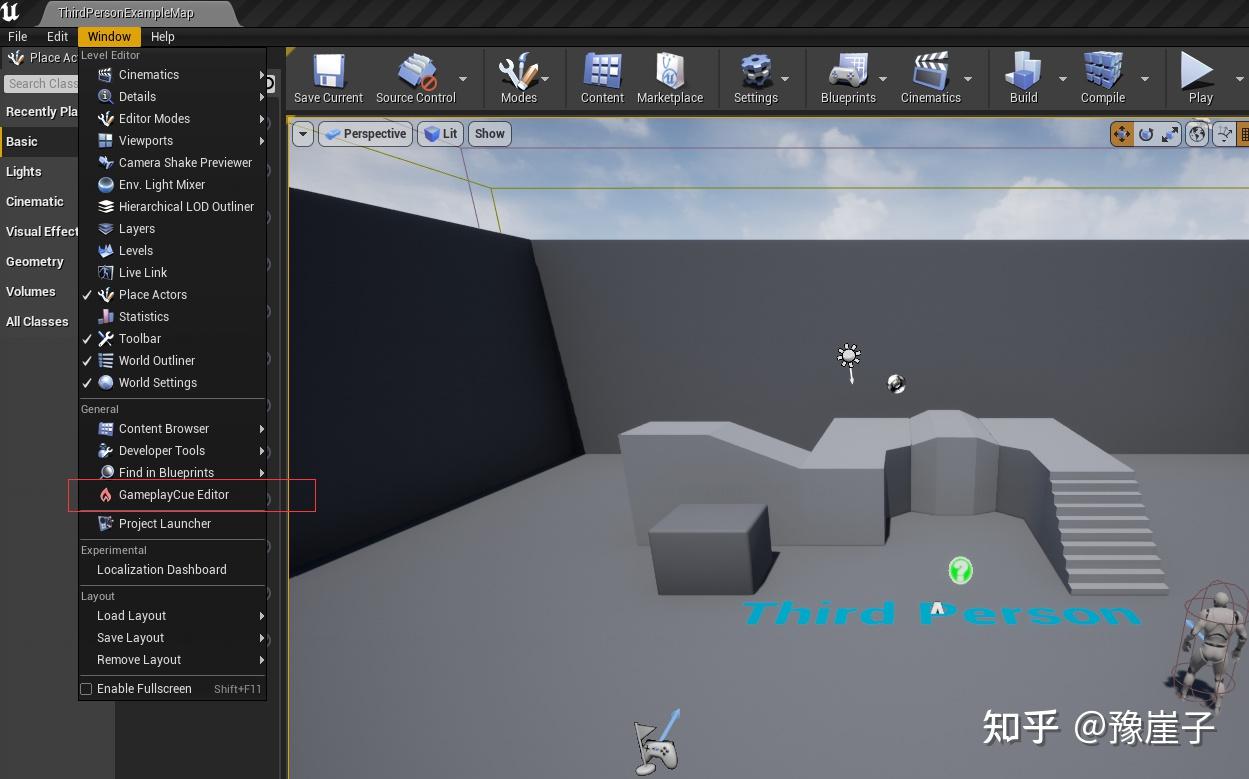Open the Help menu

pyautogui.click(x=162, y=36)
